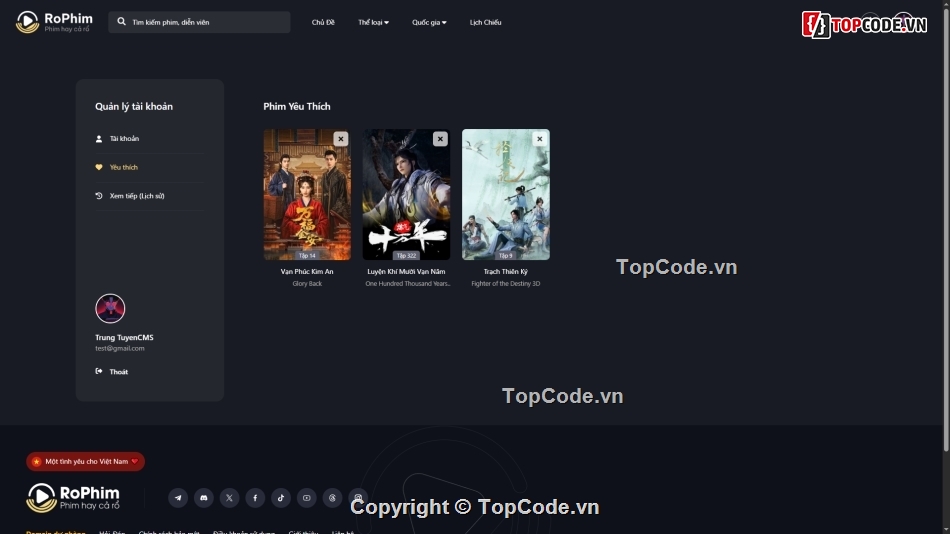Open the Facebook social link
950x534 pixels.
point(255,498)
